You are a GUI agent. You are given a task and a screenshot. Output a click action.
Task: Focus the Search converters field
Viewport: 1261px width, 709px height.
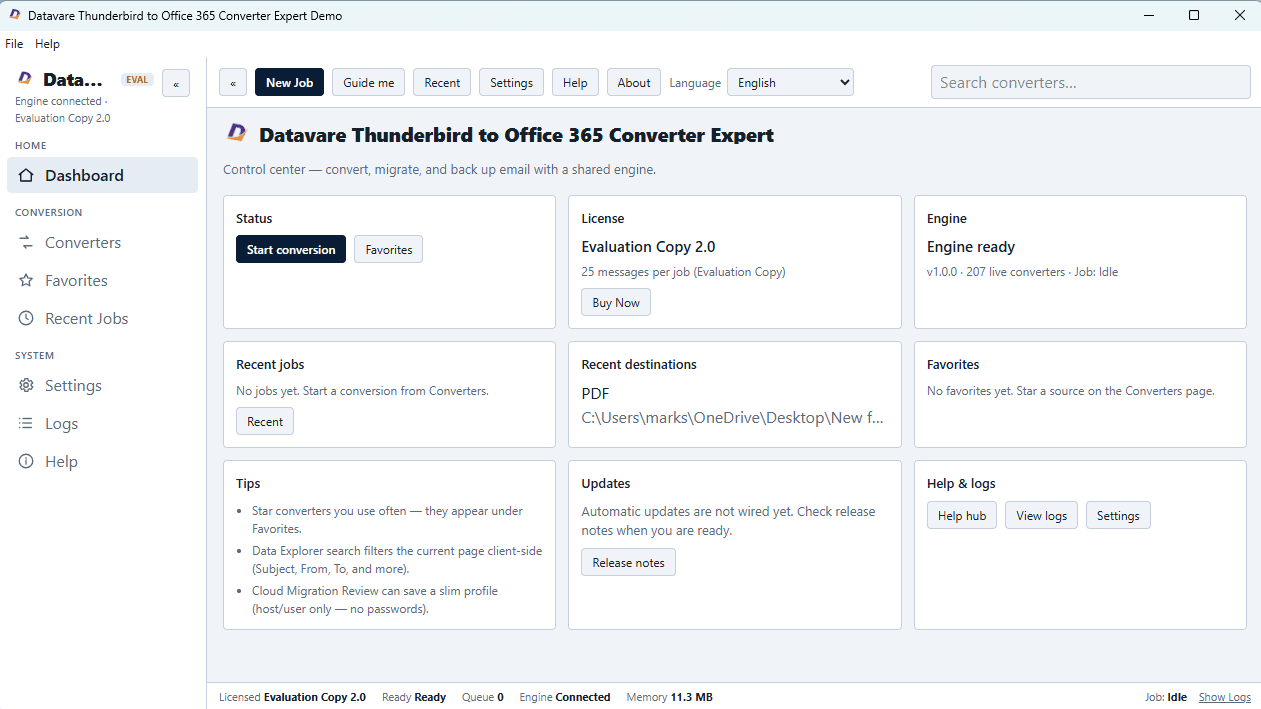1091,82
